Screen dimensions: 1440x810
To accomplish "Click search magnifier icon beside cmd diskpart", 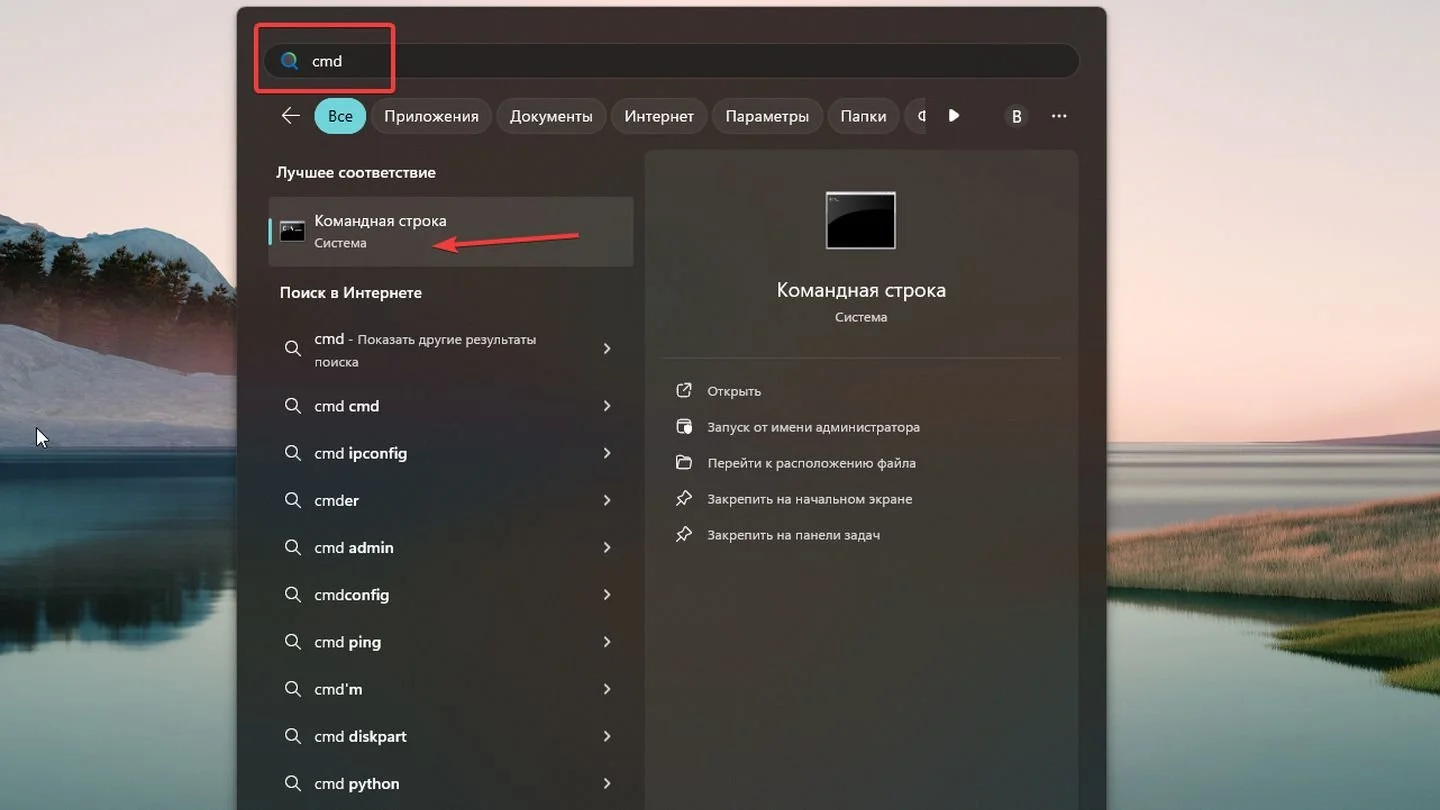I will [x=293, y=736].
